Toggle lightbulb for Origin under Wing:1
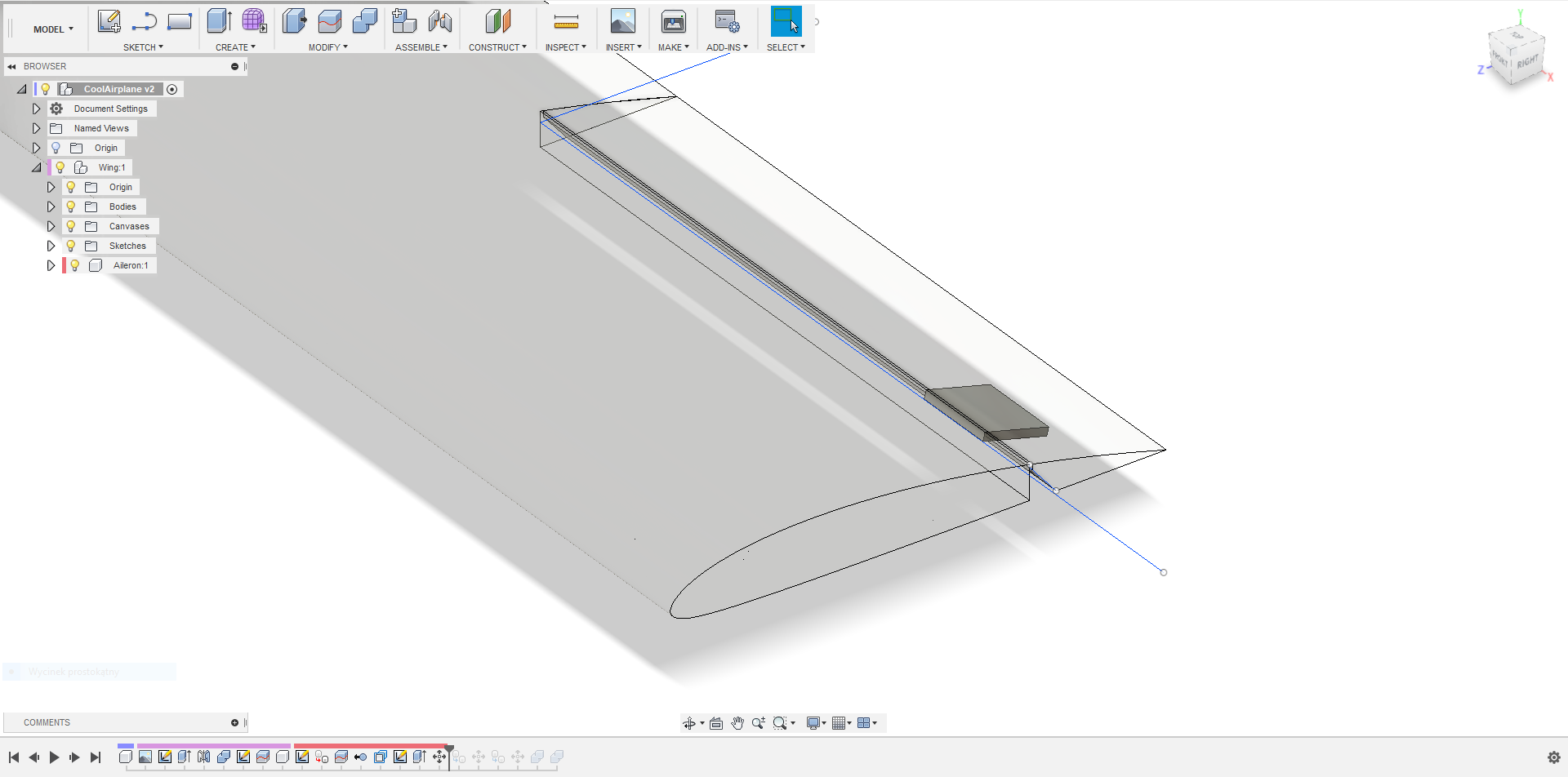Viewport: 1568px width, 777px height. (71, 187)
